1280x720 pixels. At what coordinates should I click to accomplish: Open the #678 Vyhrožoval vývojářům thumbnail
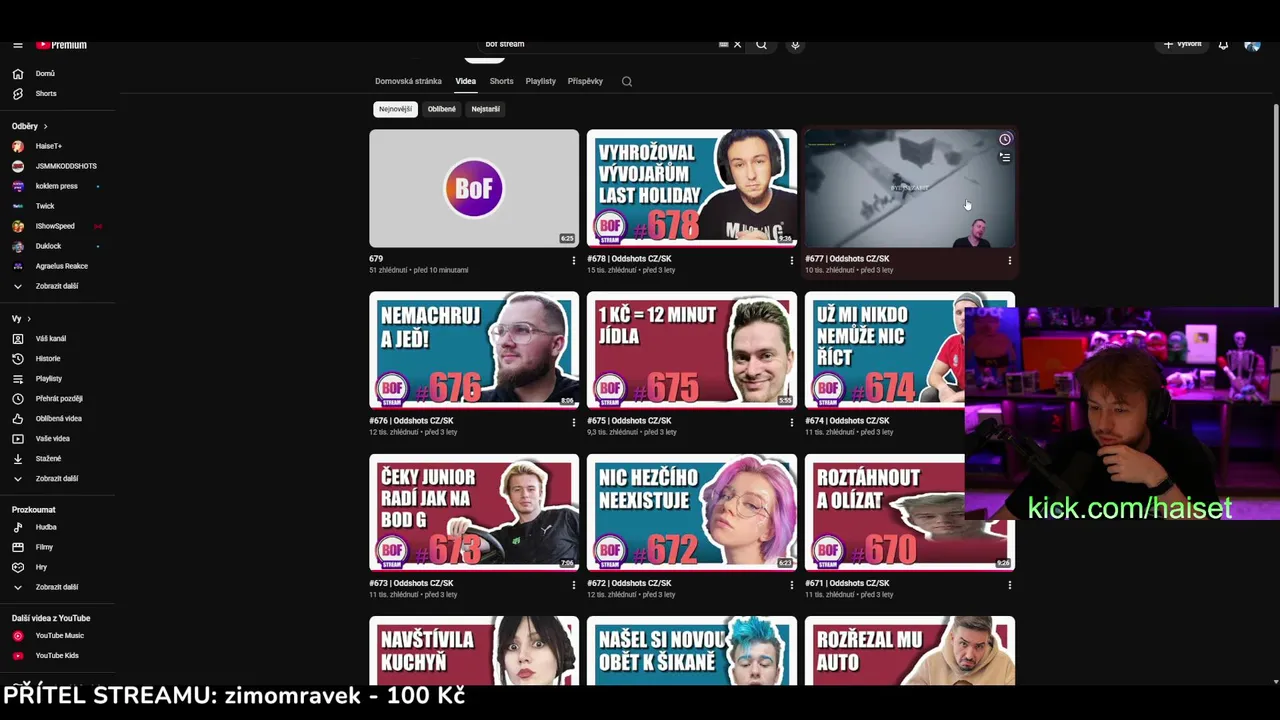692,188
